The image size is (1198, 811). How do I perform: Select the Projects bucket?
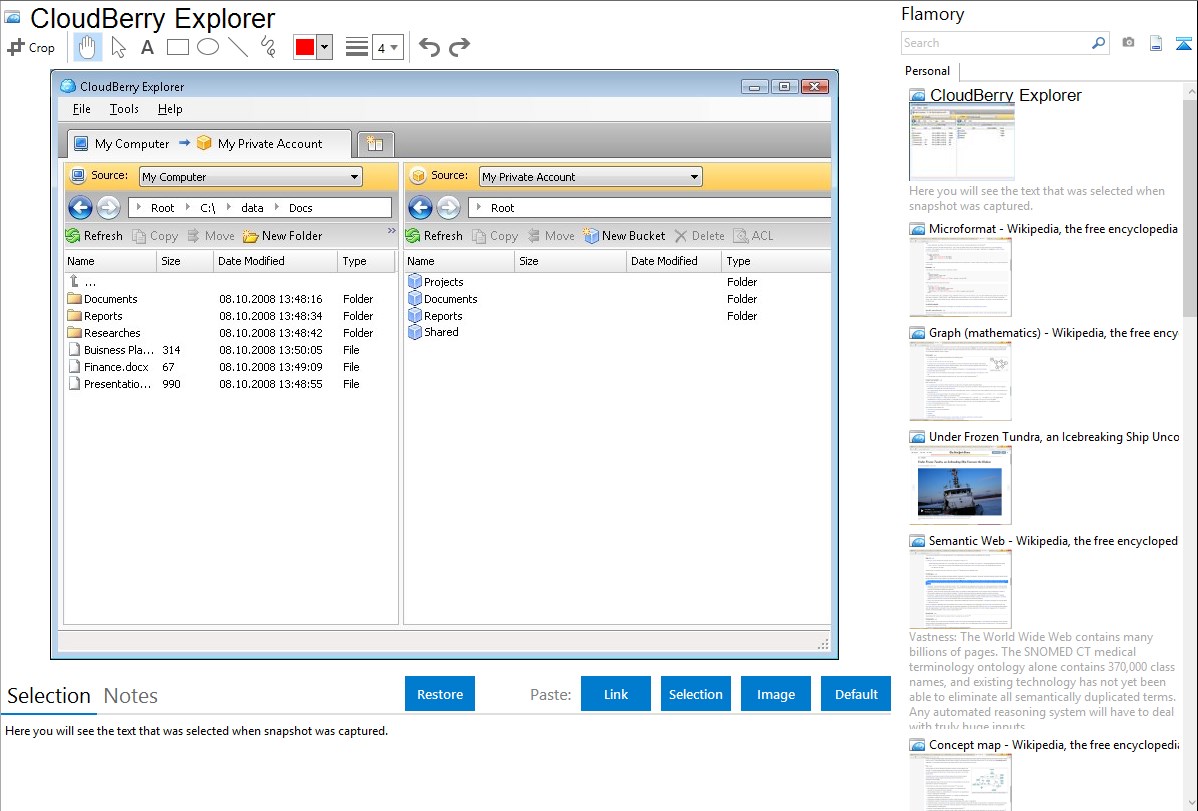[x=435, y=282]
